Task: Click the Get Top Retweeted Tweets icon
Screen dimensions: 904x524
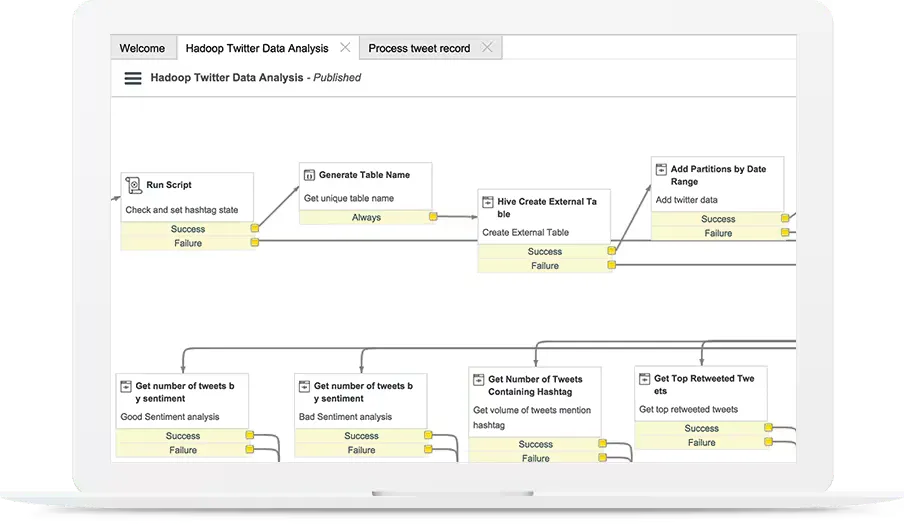Action: (x=644, y=379)
